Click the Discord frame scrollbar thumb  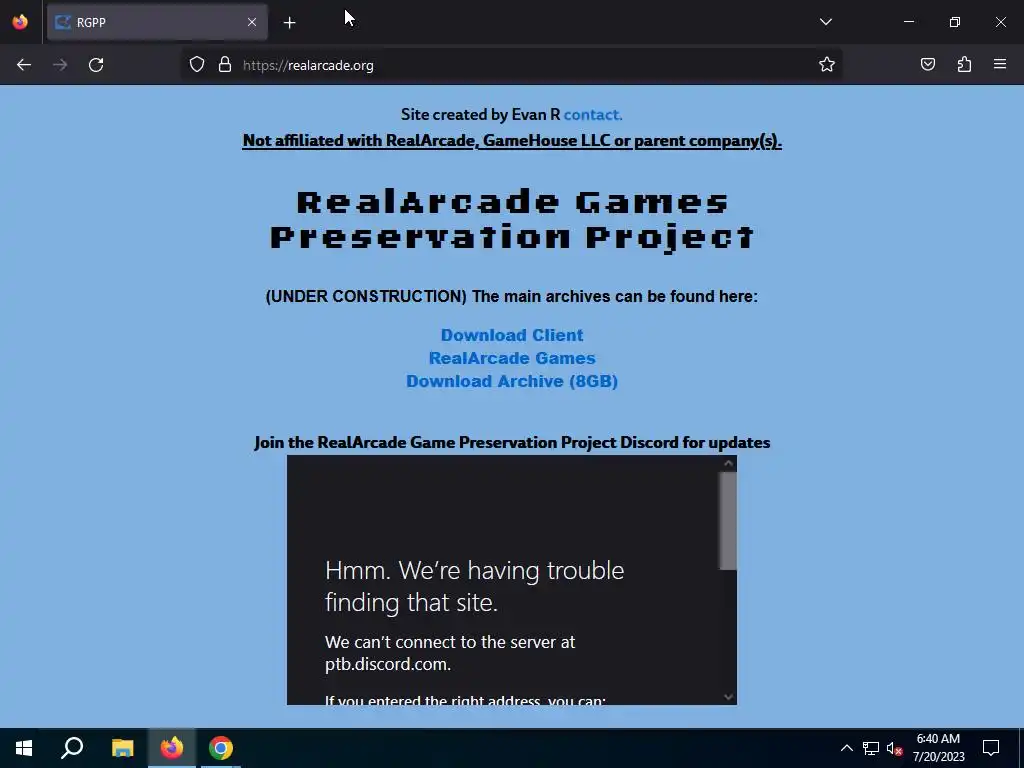point(728,521)
